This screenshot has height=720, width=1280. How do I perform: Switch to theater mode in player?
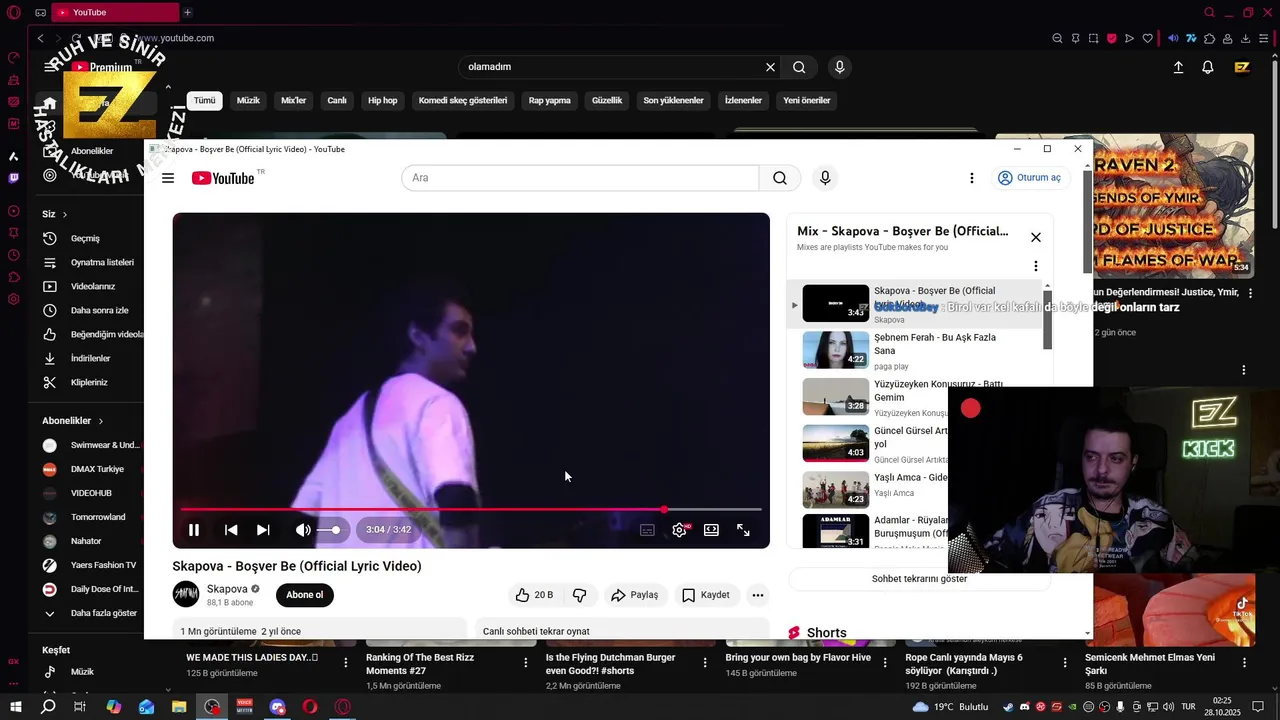pyautogui.click(x=711, y=530)
